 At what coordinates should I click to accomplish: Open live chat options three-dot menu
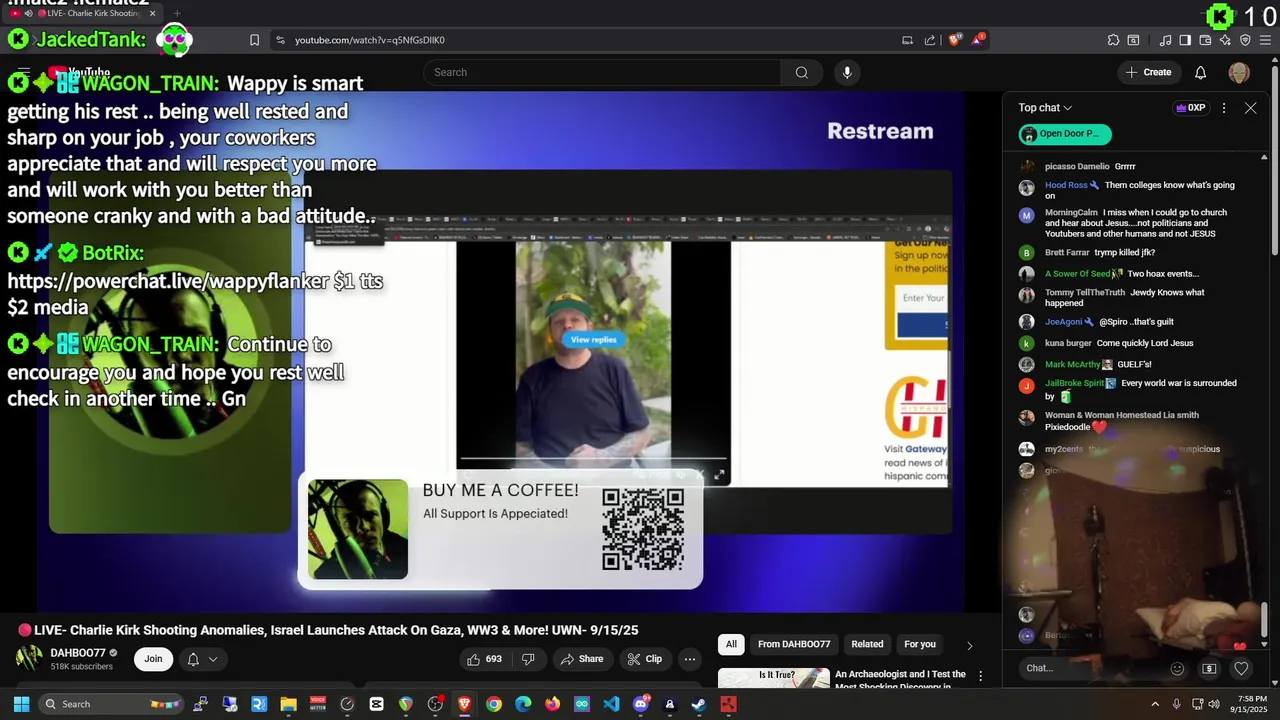coord(1224,108)
